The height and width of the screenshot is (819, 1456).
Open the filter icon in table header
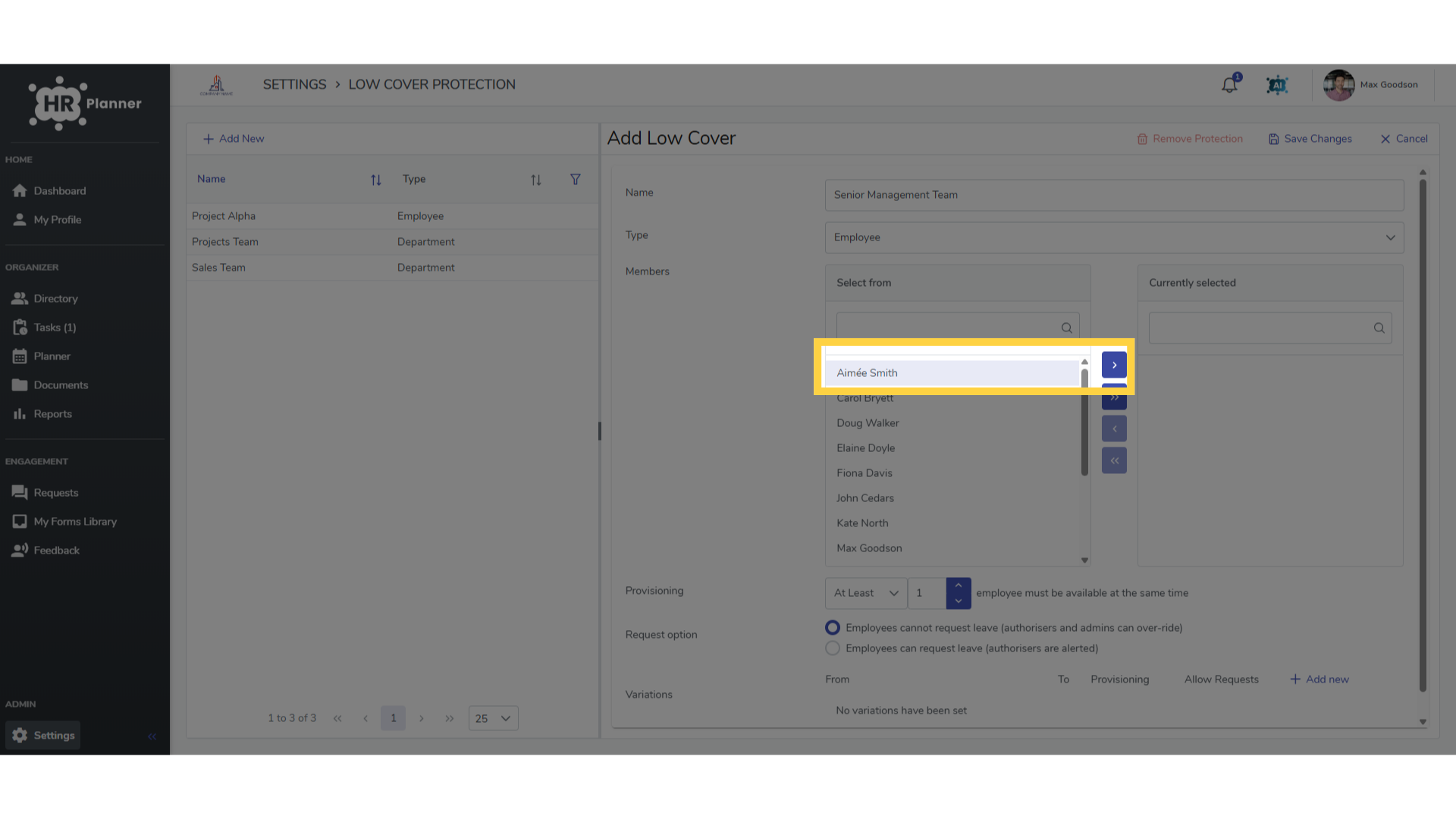pos(576,180)
